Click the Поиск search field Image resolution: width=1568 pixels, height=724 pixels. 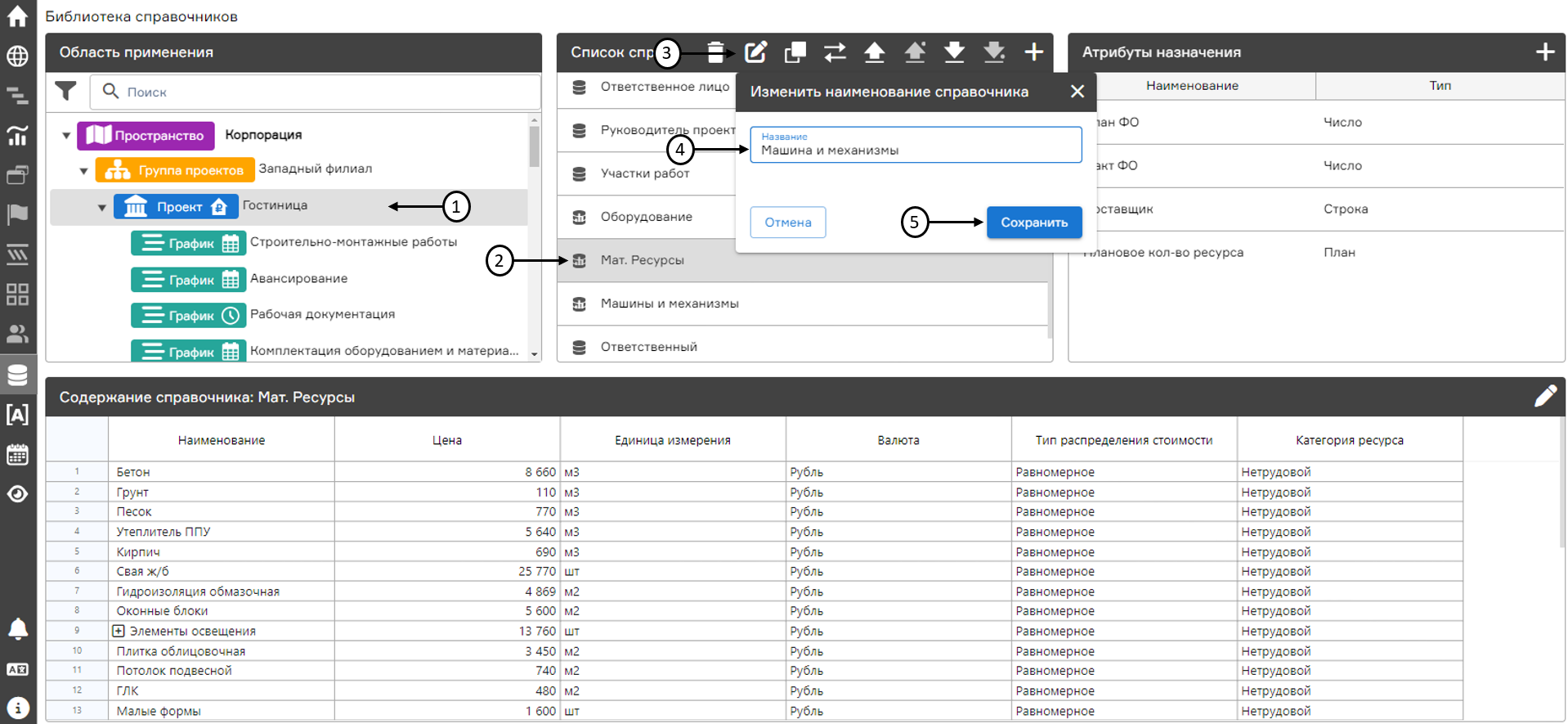pos(315,92)
